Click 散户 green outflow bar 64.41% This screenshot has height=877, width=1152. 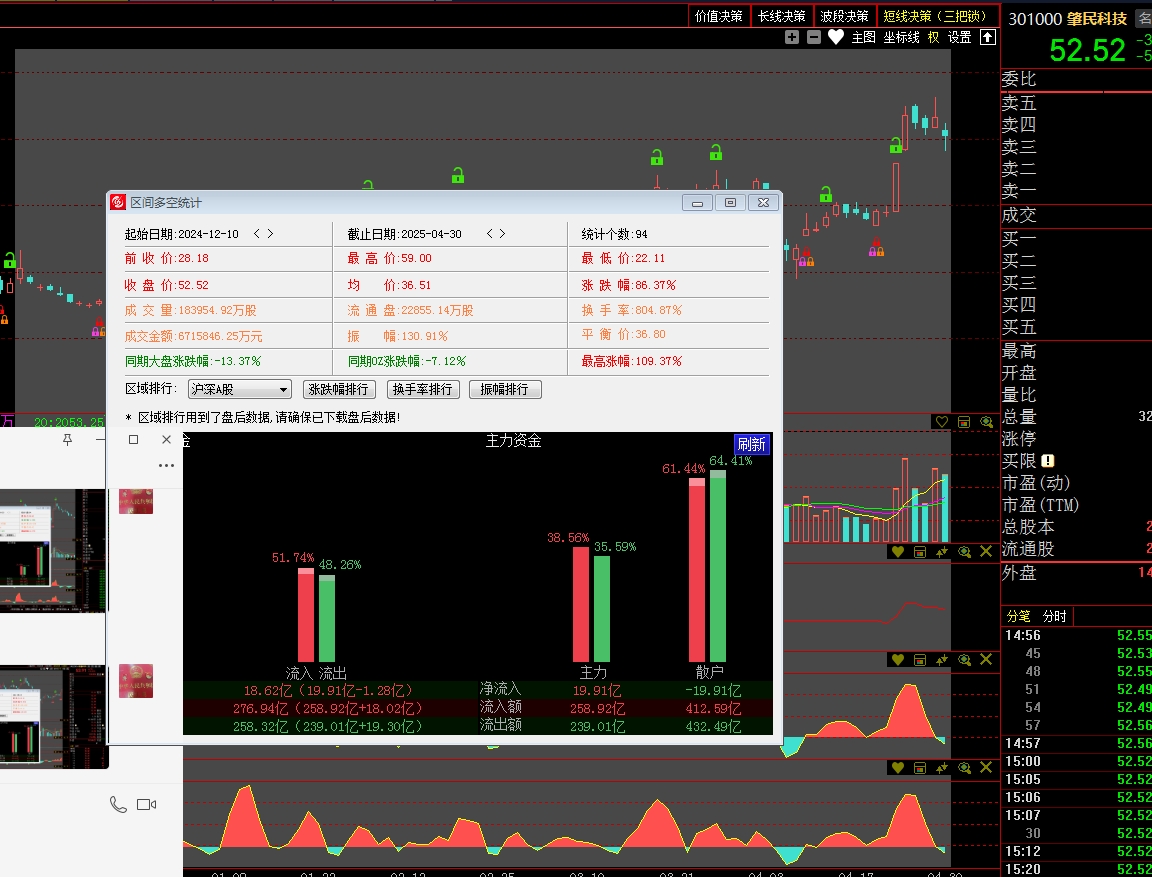(718, 566)
